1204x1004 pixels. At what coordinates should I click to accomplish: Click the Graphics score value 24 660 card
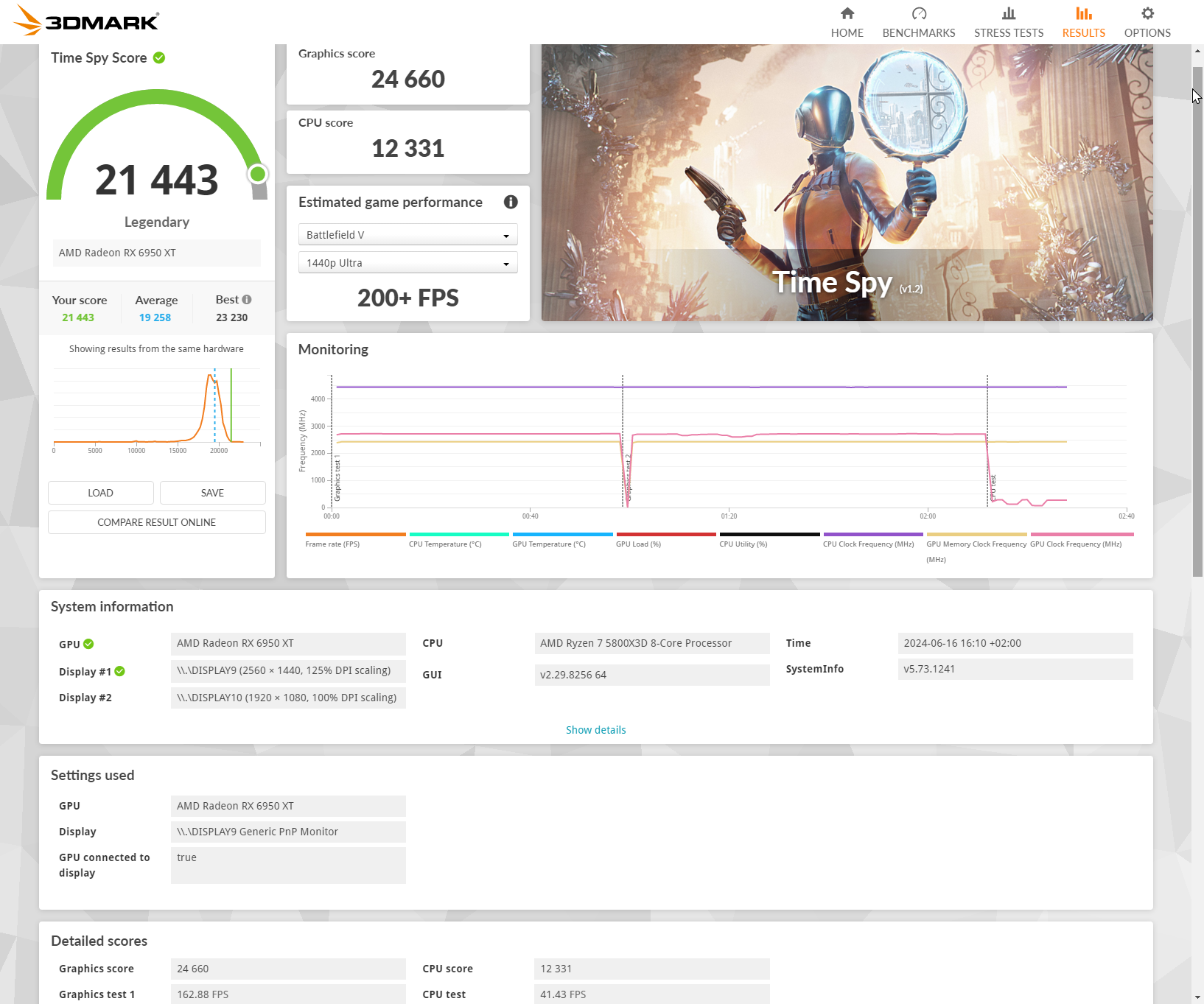point(407,74)
